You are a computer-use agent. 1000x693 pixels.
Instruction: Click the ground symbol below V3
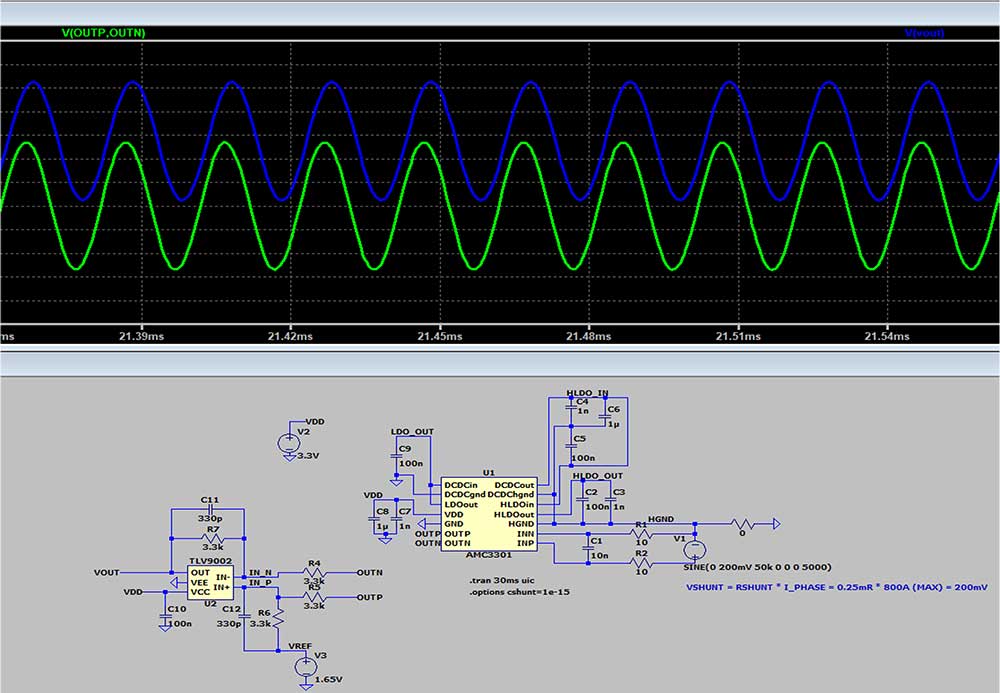[306, 686]
